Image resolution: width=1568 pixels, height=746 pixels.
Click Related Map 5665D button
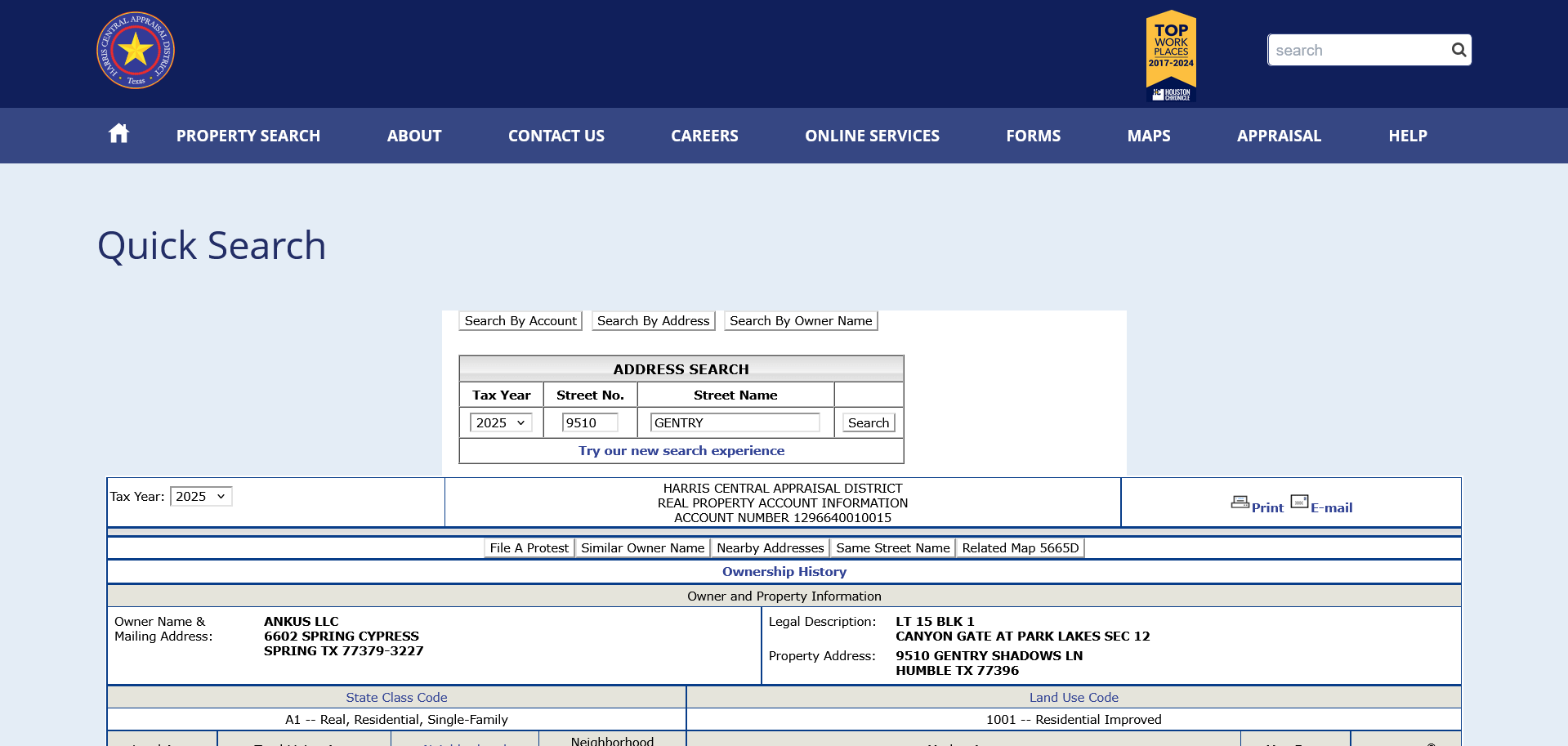[x=1021, y=548]
